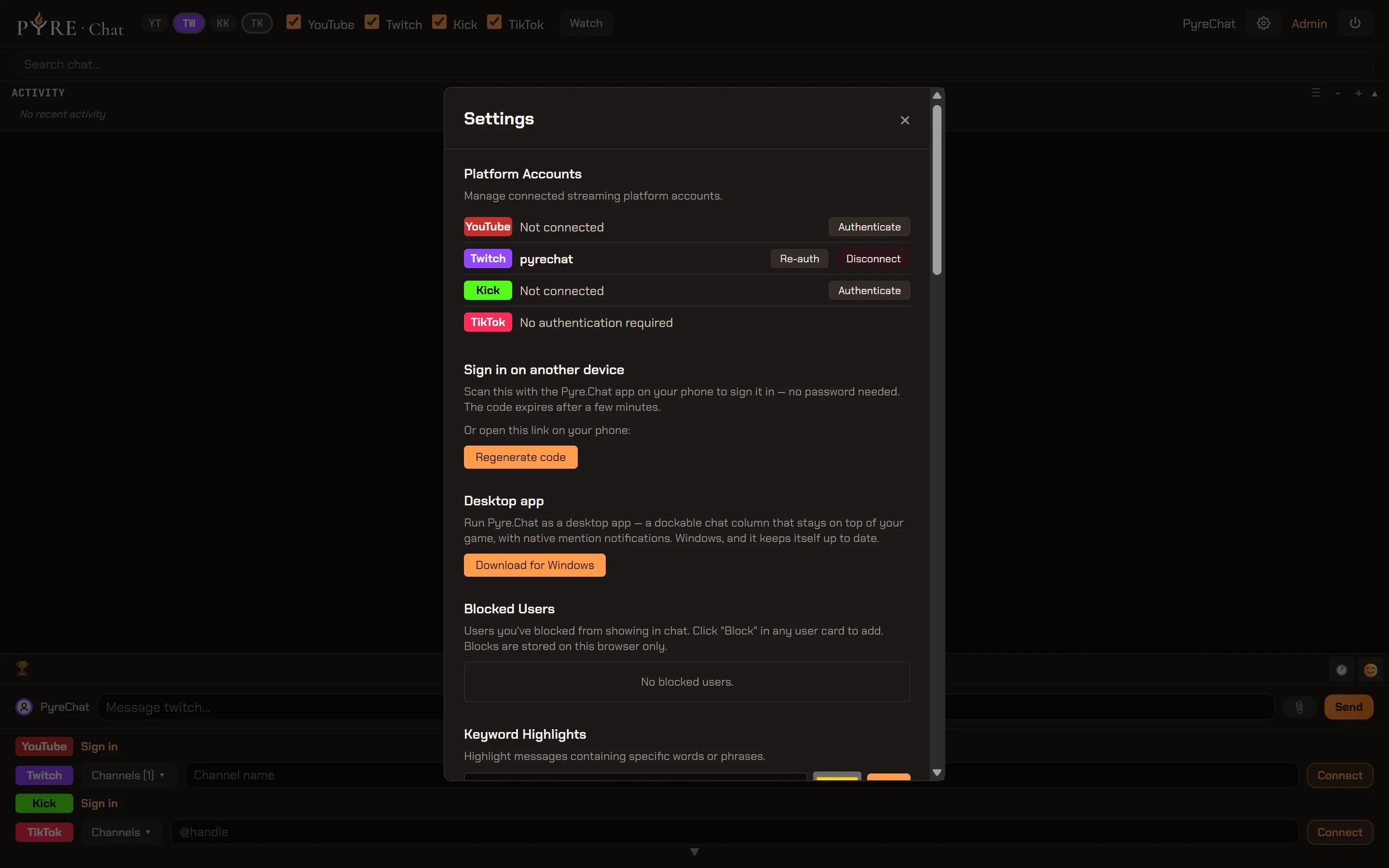Expand the TikTok Channels dropdown
This screenshot has height=868, width=1389.
[x=121, y=832]
